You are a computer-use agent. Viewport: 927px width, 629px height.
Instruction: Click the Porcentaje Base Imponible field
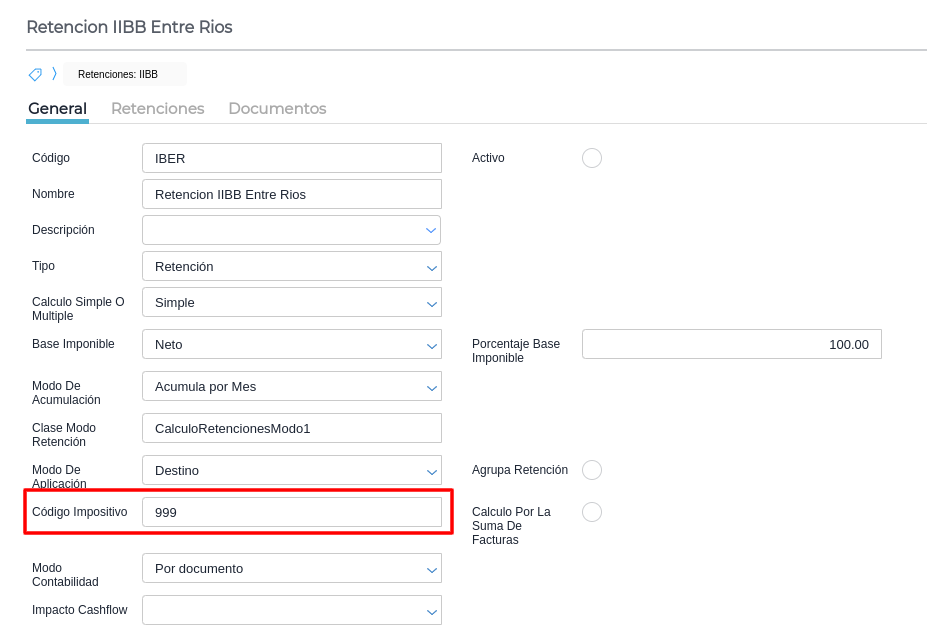[x=731, y=344]
